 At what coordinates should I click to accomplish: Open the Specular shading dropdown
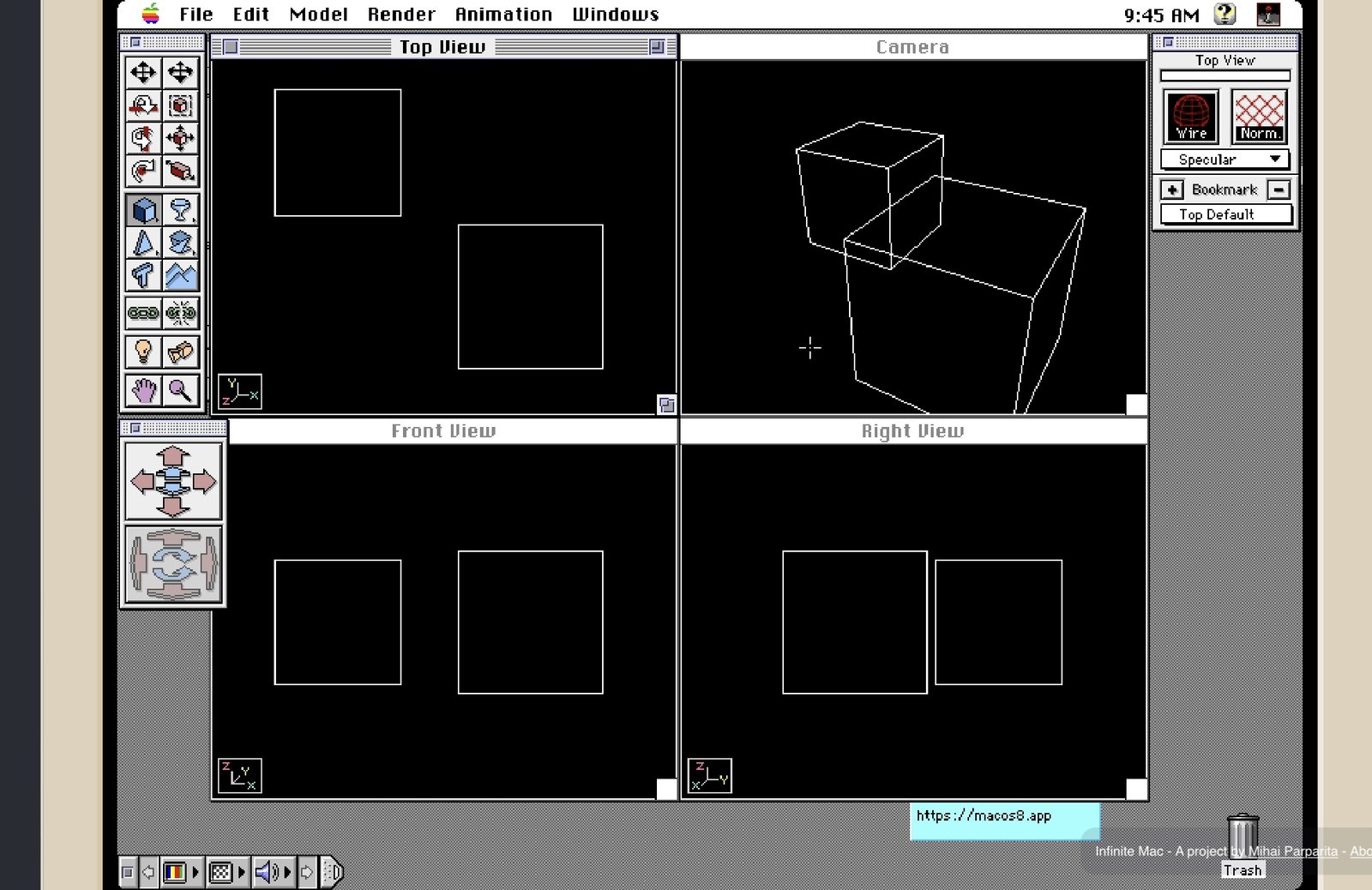(1225, 159)
